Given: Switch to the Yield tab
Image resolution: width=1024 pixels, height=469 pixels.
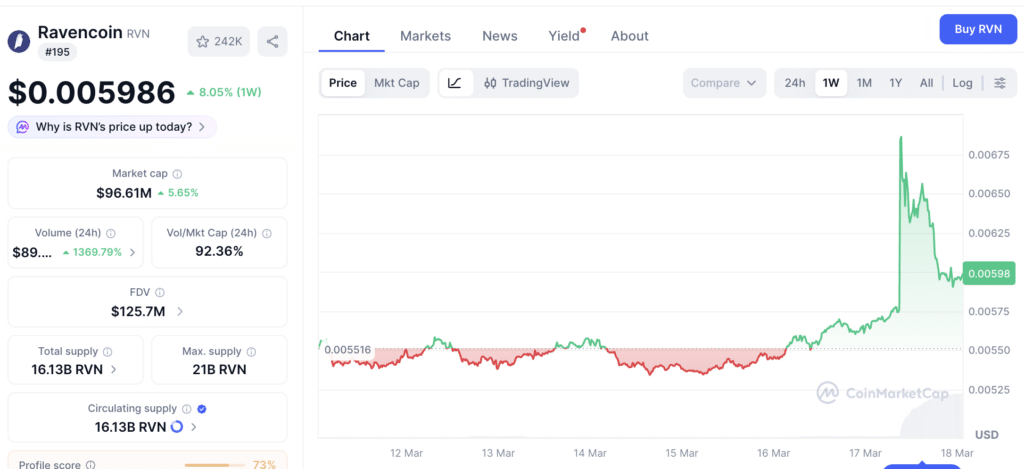Looking at the screenshot, I should 566,36.
